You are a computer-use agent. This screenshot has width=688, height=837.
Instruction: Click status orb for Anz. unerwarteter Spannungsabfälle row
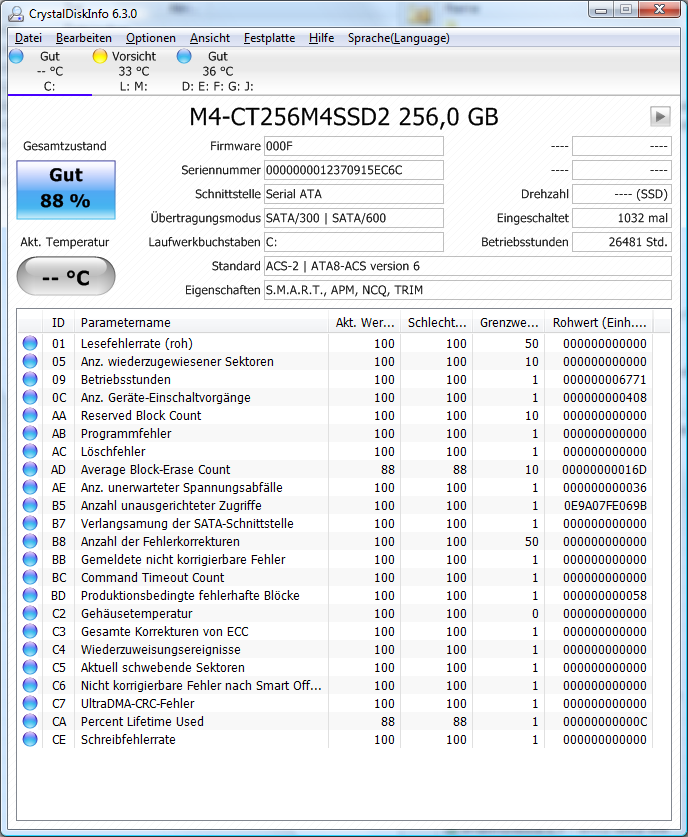(x=30, y=487)
